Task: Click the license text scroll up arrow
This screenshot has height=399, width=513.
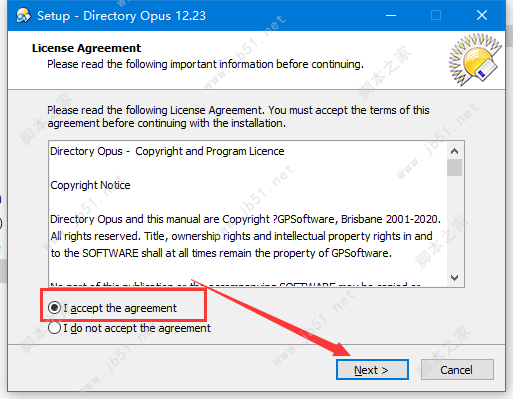Action: tap(454, 151)
